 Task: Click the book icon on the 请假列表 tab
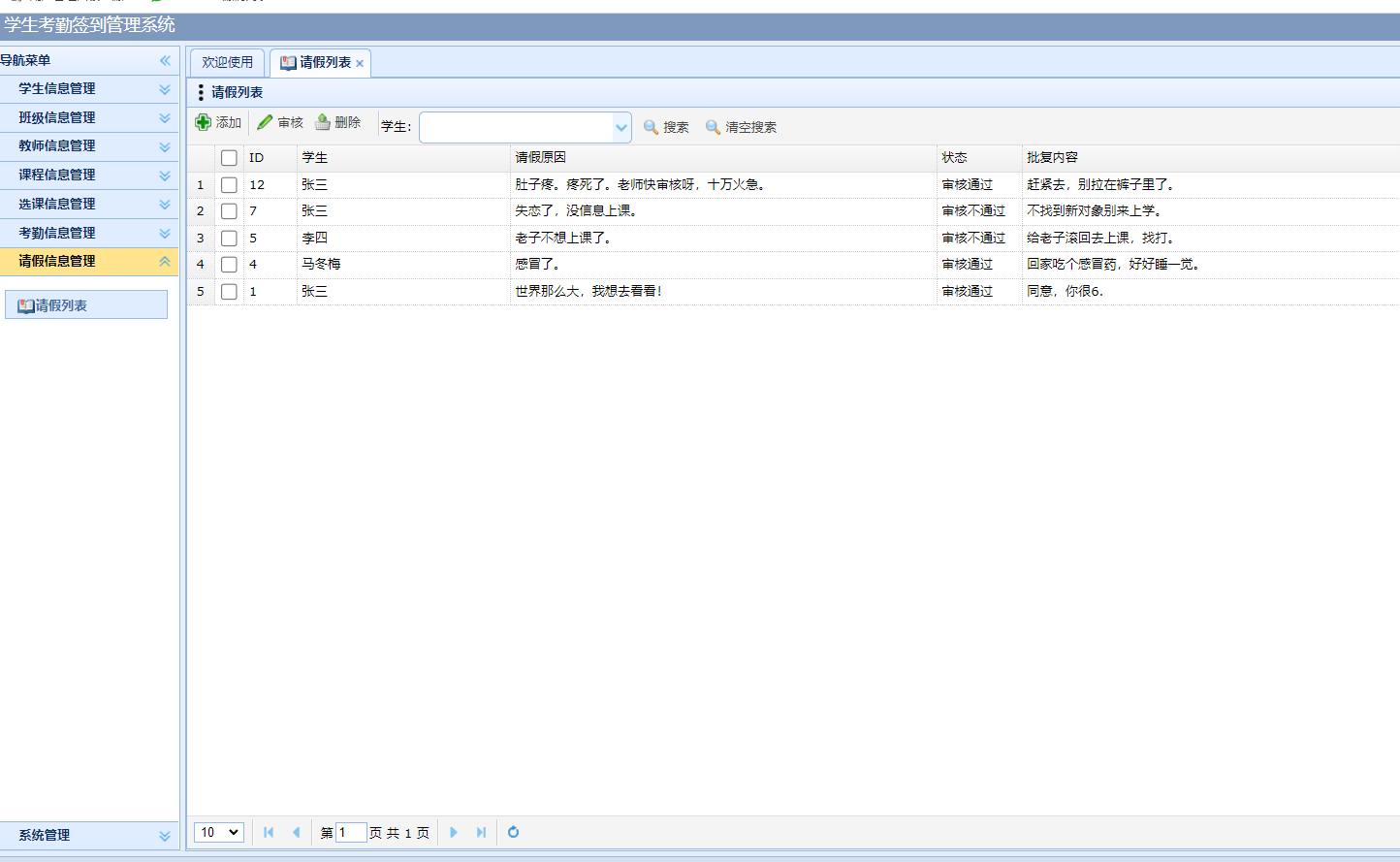point(288,62)
